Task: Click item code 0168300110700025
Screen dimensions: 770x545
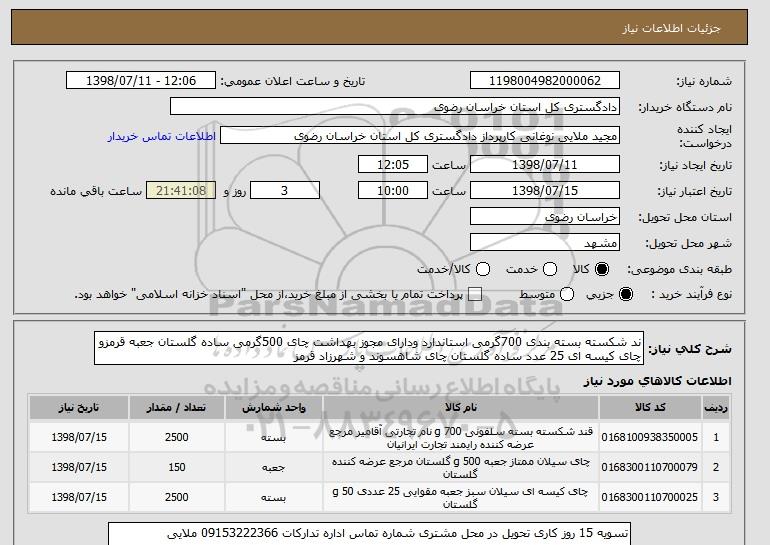Action: (650, 497)
